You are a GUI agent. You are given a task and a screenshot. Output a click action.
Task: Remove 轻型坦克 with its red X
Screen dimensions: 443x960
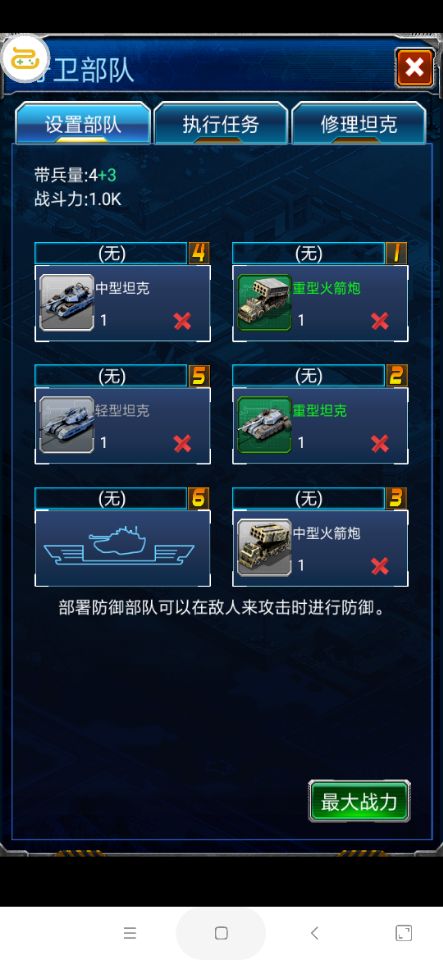182,443
